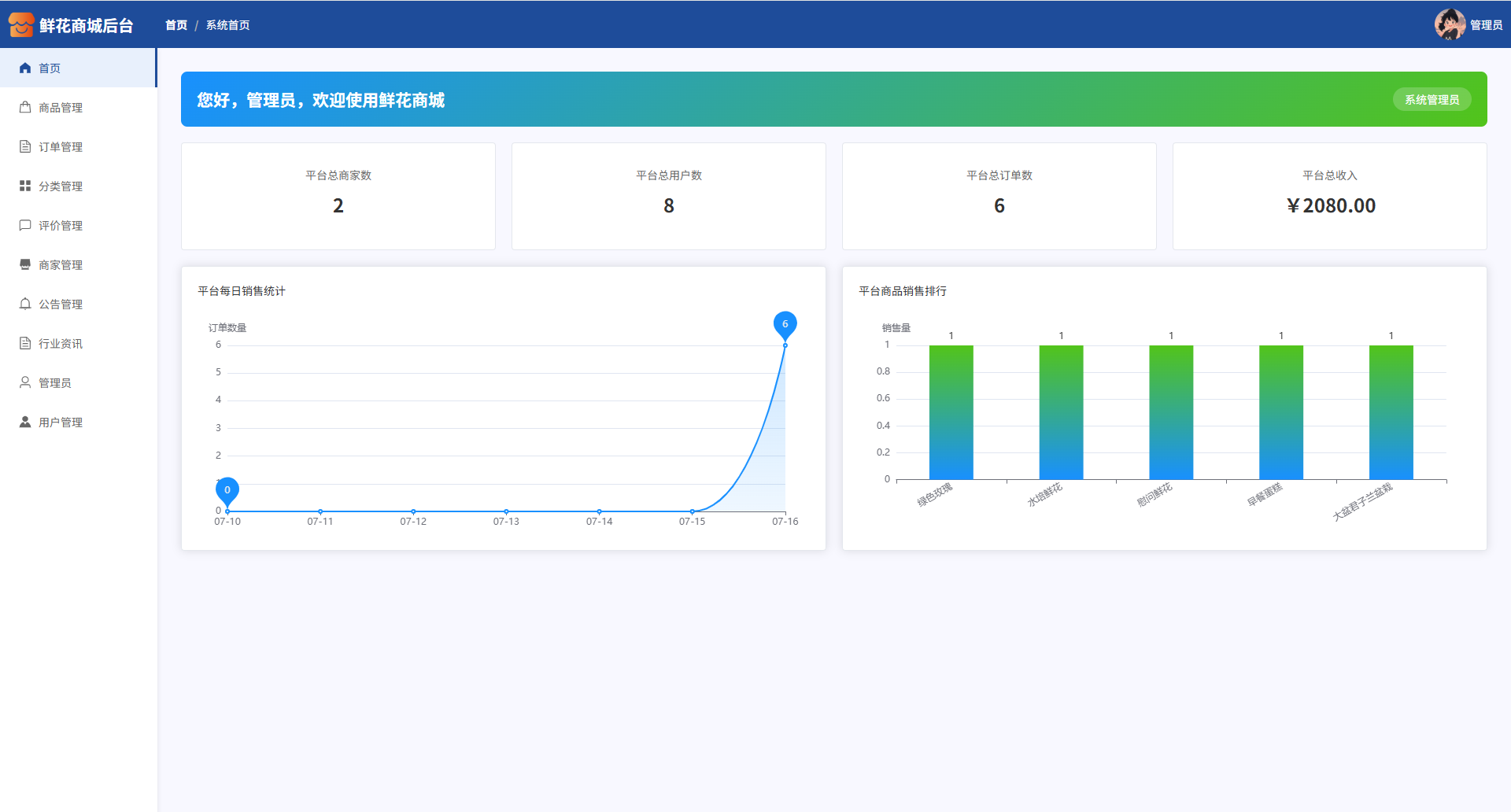Click the bell icon for 公告管理
The width and height of the screenshot is (1511, 812).
(25, 304)
